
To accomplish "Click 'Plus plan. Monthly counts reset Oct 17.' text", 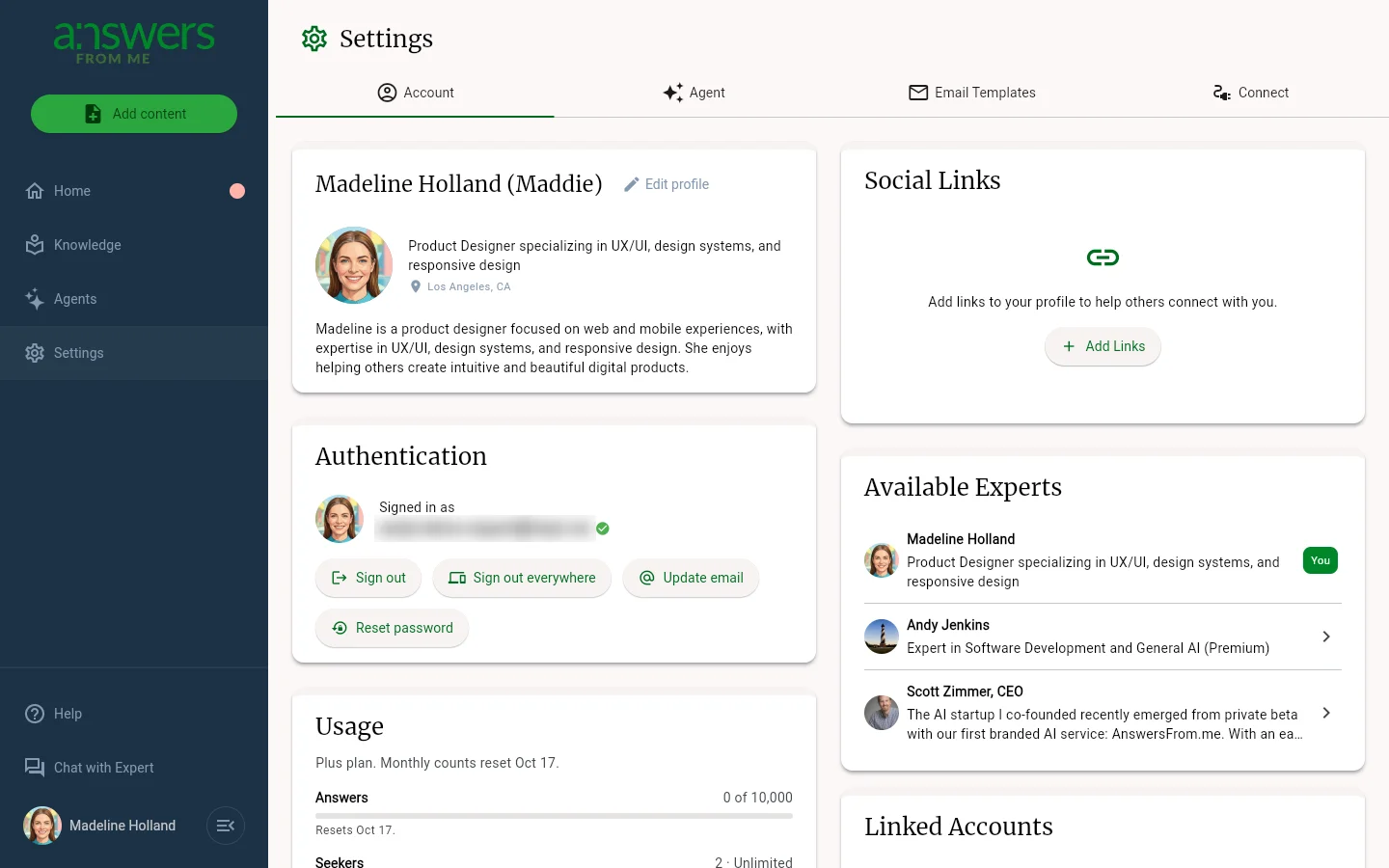I will [x=437, y=763].
